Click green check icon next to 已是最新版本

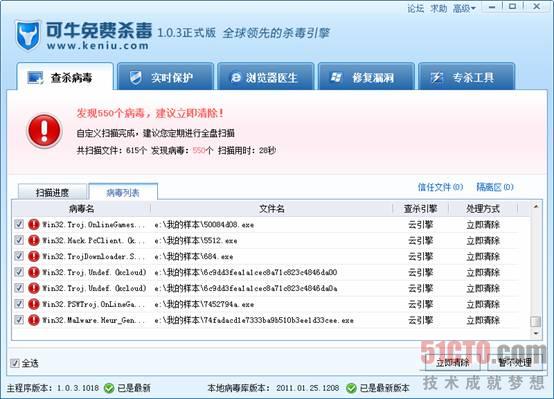tap(351, 388)
